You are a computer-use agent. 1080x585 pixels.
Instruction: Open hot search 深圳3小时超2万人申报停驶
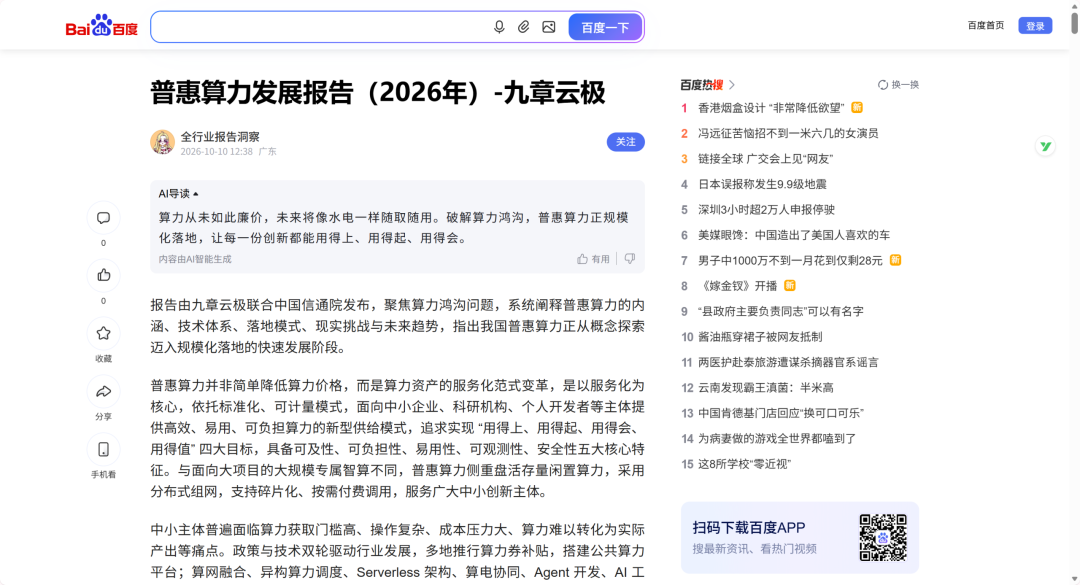click(766, 209)
